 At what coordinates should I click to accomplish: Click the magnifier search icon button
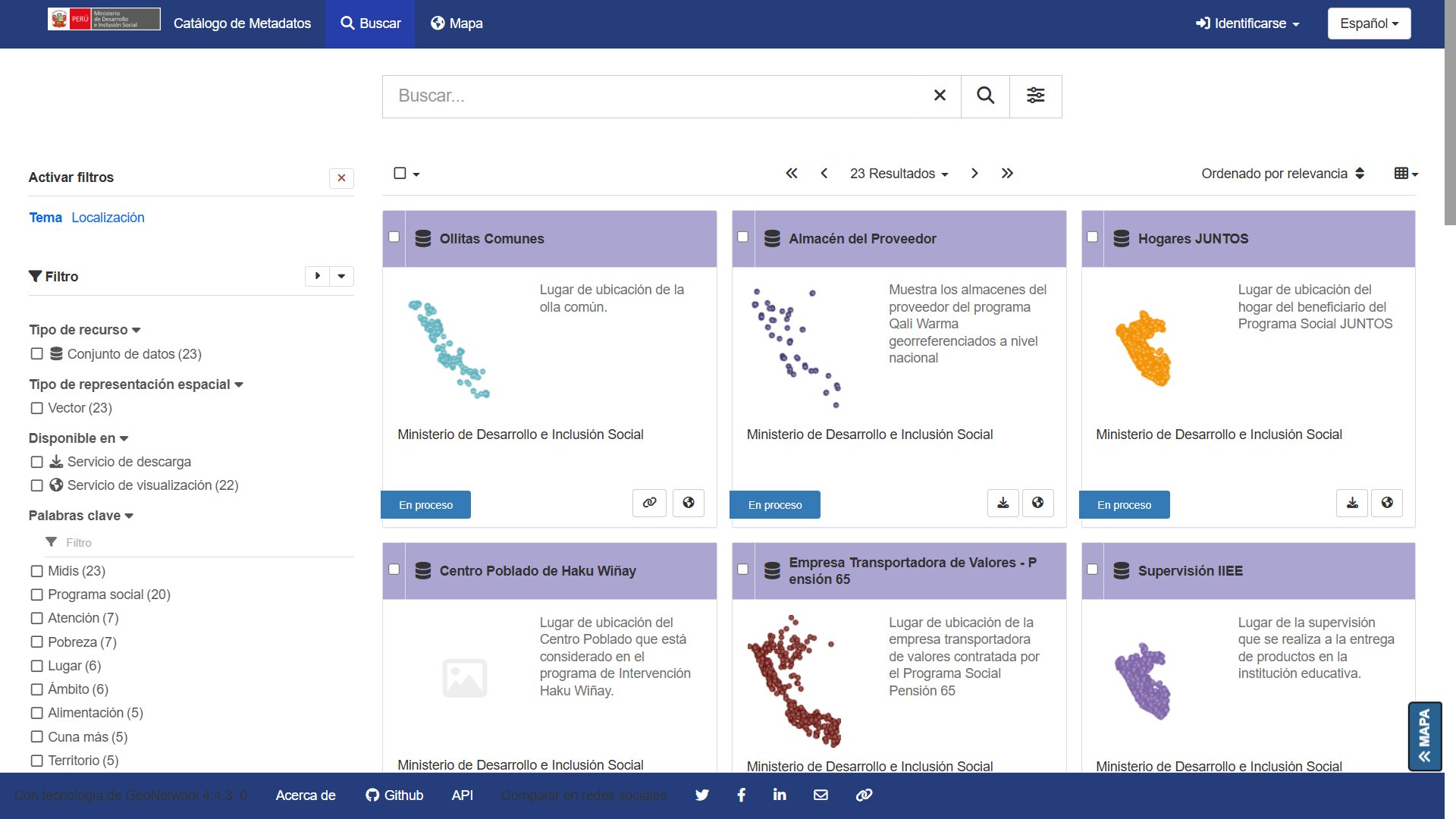coord(985,96)
